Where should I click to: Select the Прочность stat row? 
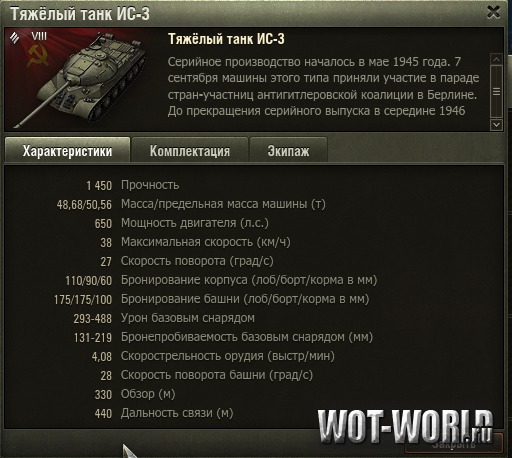pos(133,185)
